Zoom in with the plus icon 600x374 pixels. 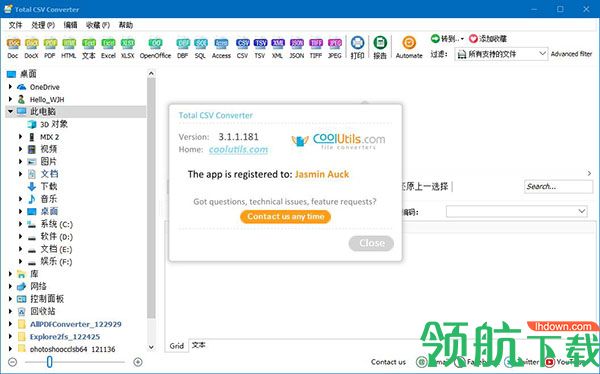click(x=138, y=362)
